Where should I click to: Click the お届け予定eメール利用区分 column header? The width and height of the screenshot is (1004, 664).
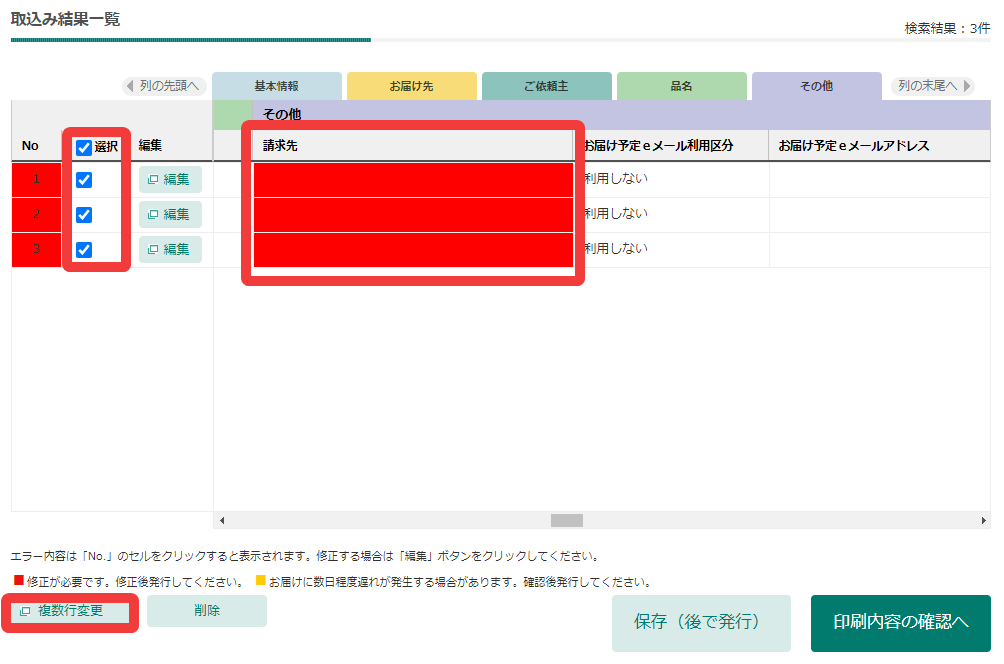tap(671, 145)
